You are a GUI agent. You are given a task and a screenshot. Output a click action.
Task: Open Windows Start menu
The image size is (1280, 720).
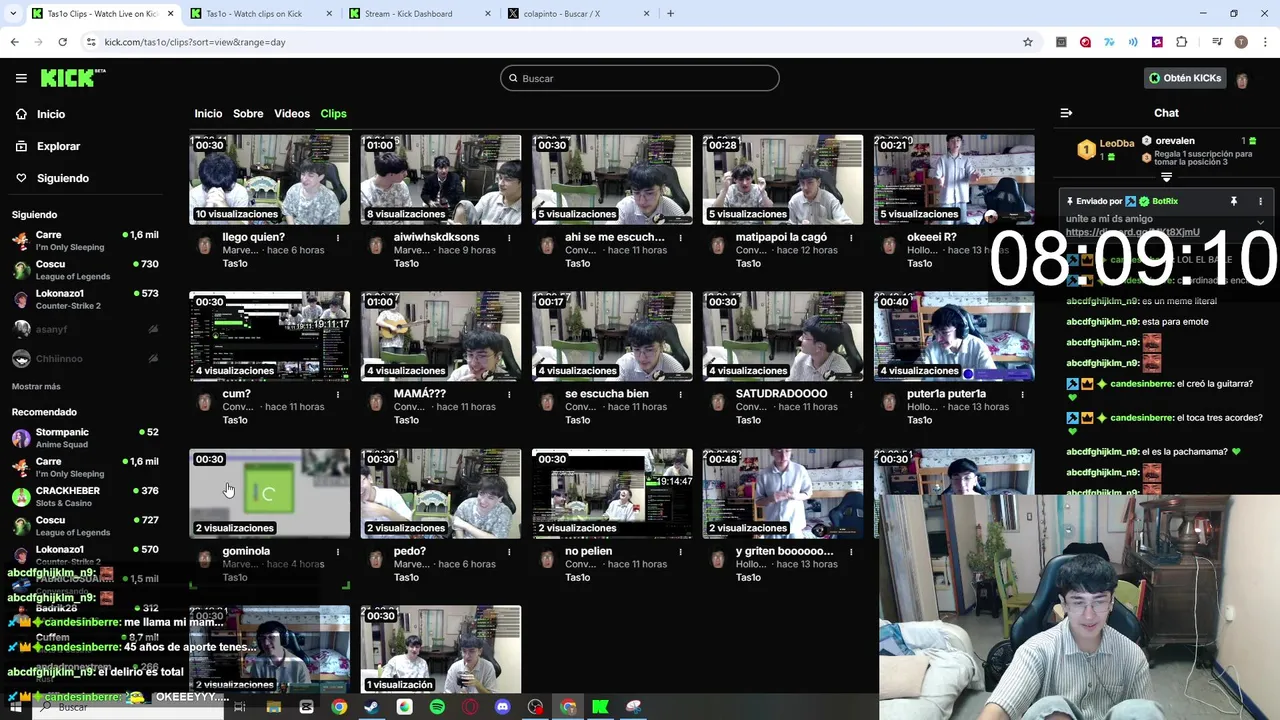pyautogui.click(x=15, y=707)
